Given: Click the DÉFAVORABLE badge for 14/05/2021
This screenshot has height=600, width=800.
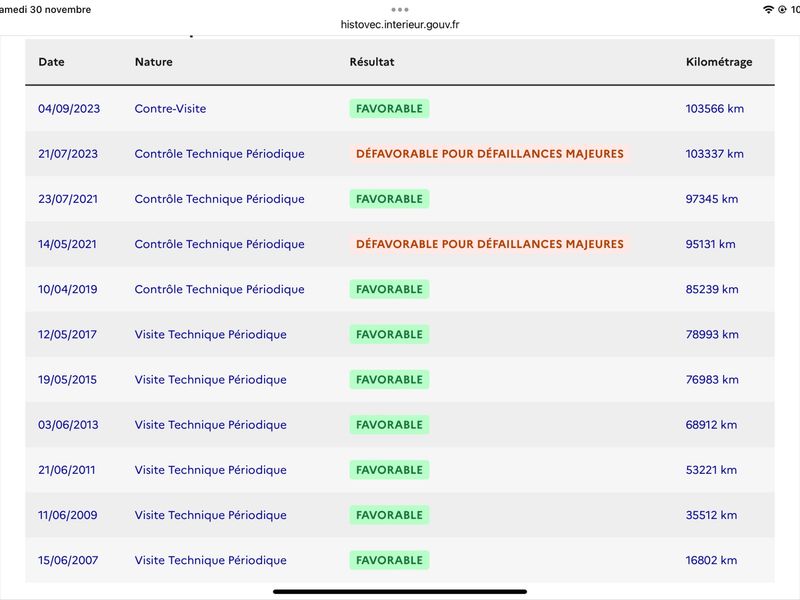Looking at the screenshot, I should [x=490, y=244].
